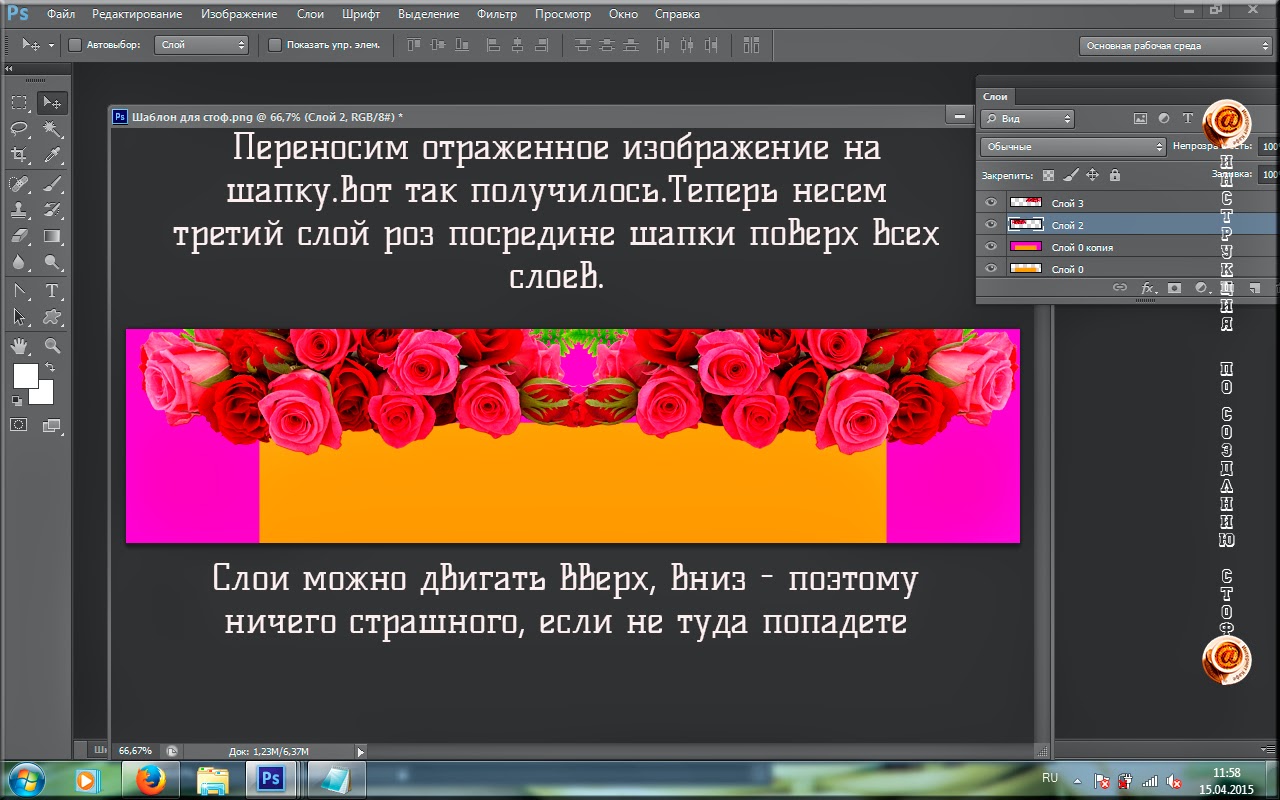Create new fill or adjustment layer
This screenshot has height=800, width=1280.
click(1200, 288)
